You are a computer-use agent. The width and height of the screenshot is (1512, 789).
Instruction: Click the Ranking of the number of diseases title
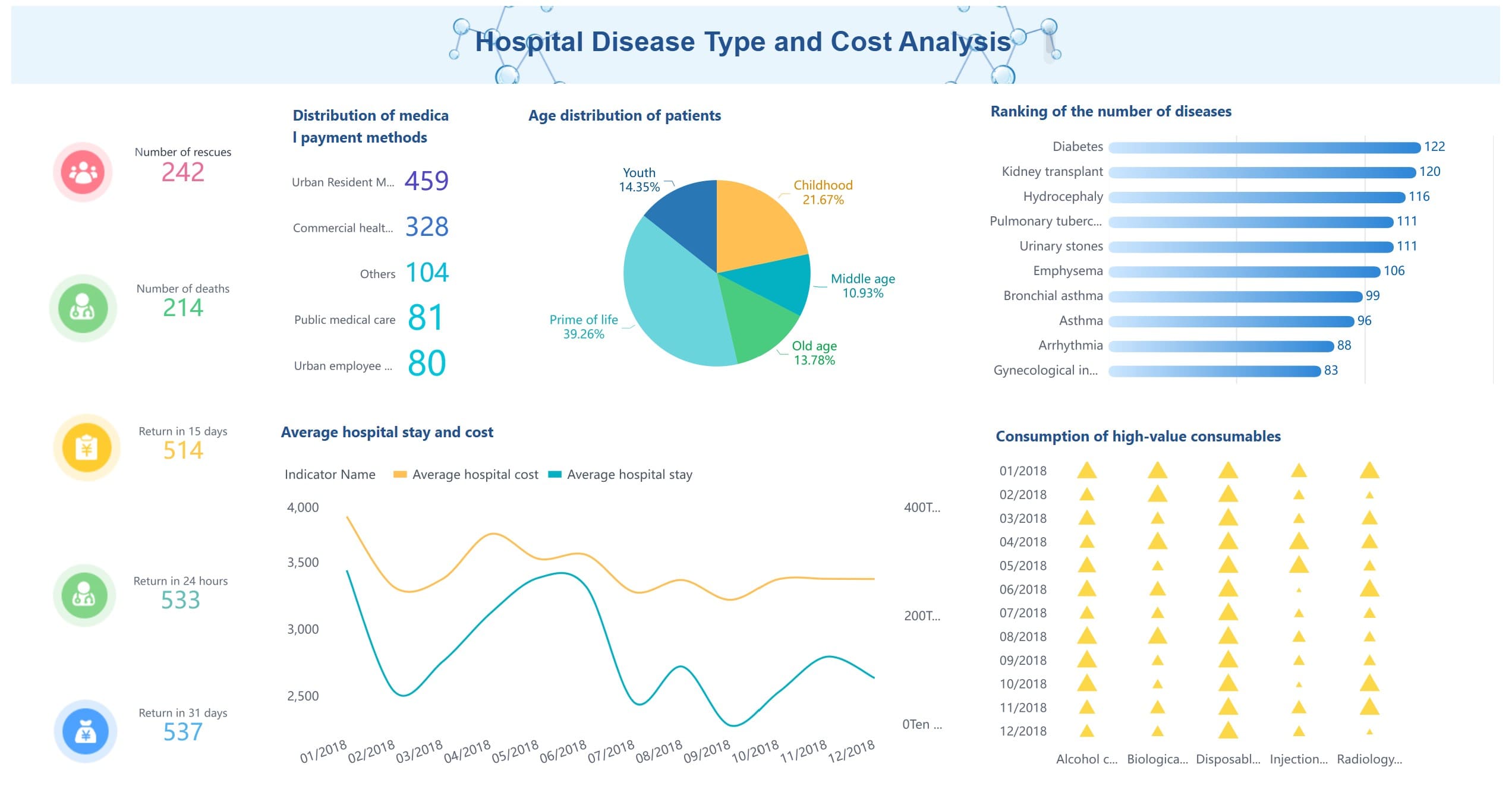pyautogui.click(x=1110, y=111)
